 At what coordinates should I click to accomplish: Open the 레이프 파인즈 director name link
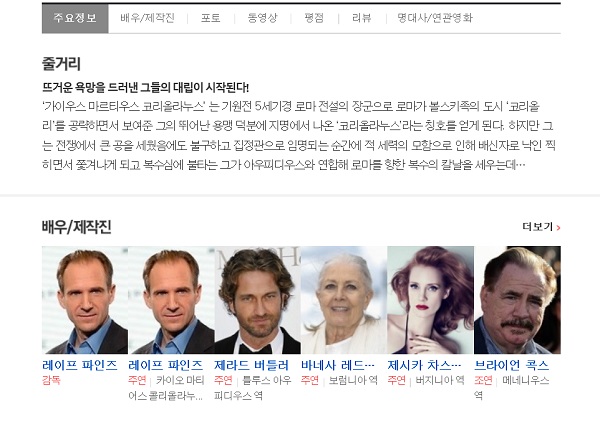[80, 365]
